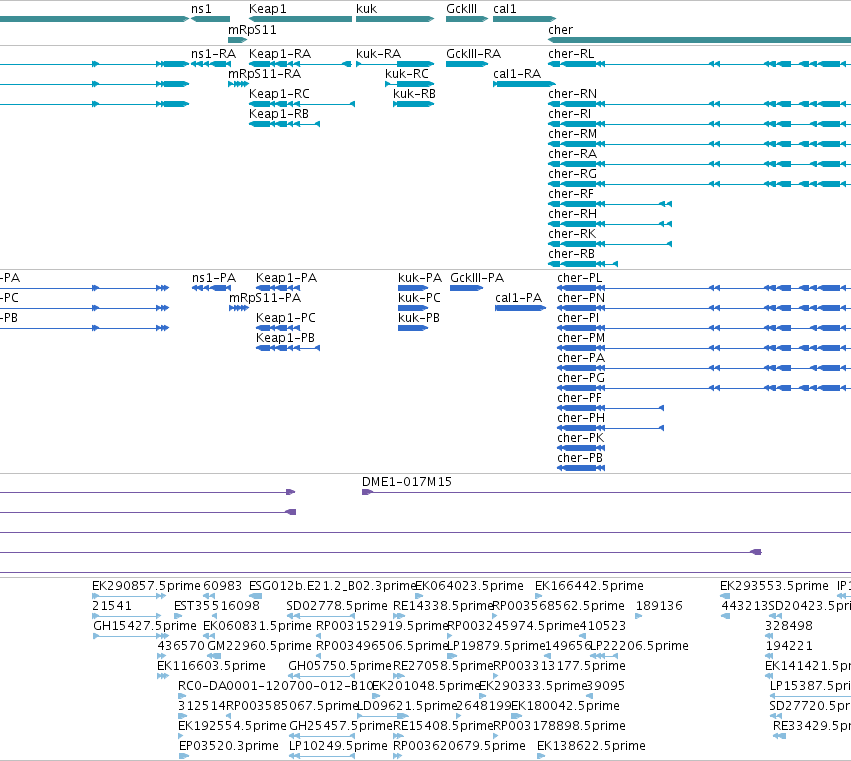Select the cher-PN protein label

click(581, 298)
